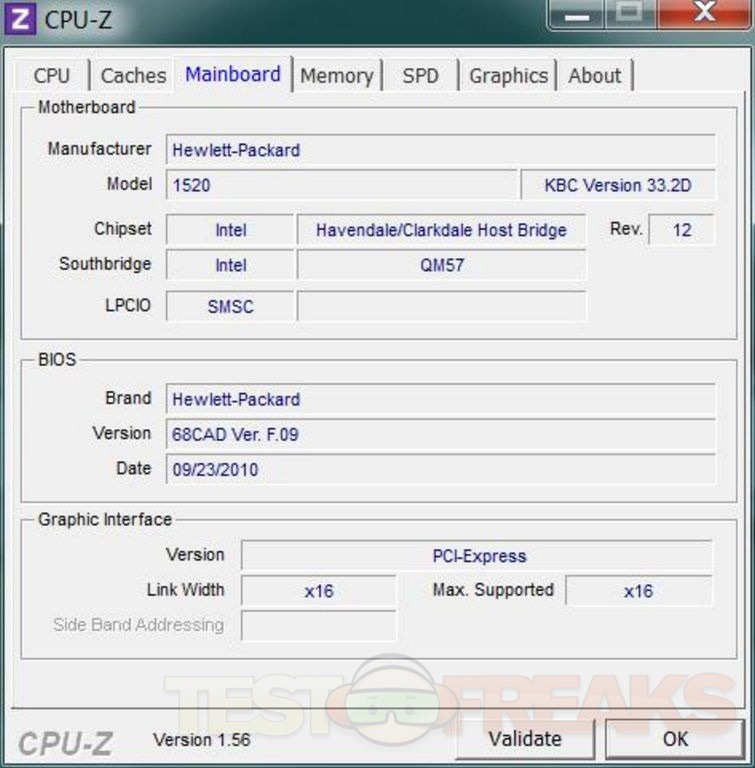Switch to the CPU tab
Viewport: 755px width, 768px height.
click(52, 76)
